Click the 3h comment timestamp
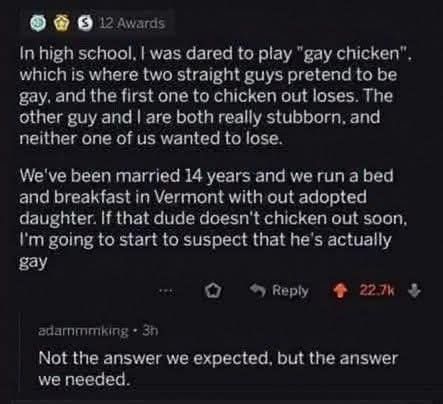Screen dimensions: 443x404 click(x=150, y=331)
